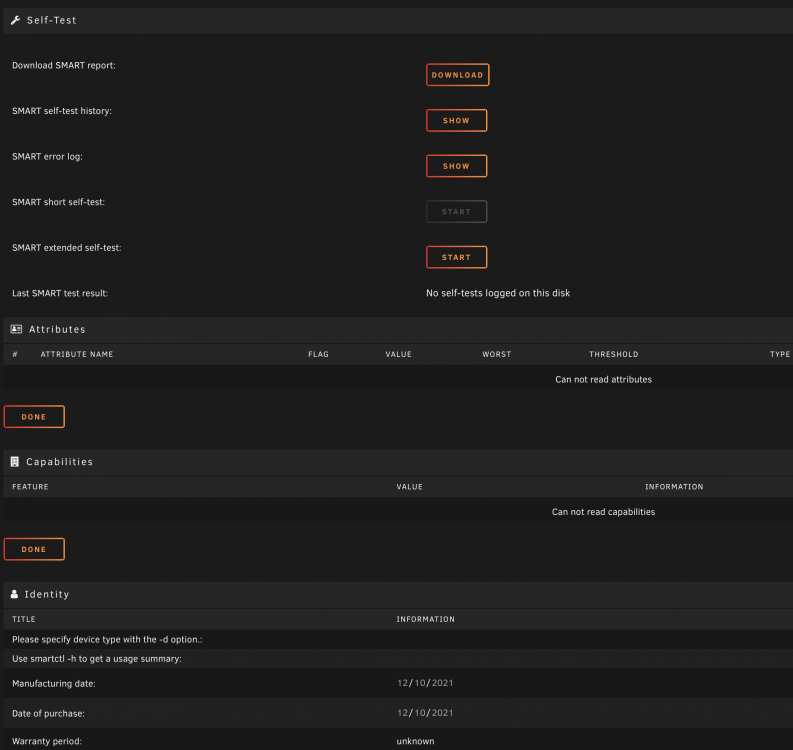The image size is (793, 750).
Task: Click the 'SMART extended self-test:' label
Action: [x=67, y=248]
